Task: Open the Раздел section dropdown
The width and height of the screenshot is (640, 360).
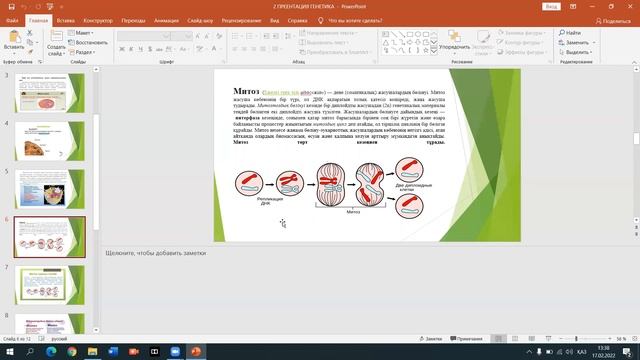Action: coord(82,52)
